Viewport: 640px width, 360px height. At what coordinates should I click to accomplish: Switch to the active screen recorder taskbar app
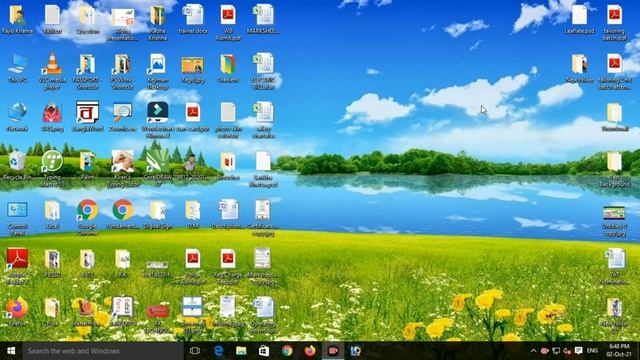[333, 351]
